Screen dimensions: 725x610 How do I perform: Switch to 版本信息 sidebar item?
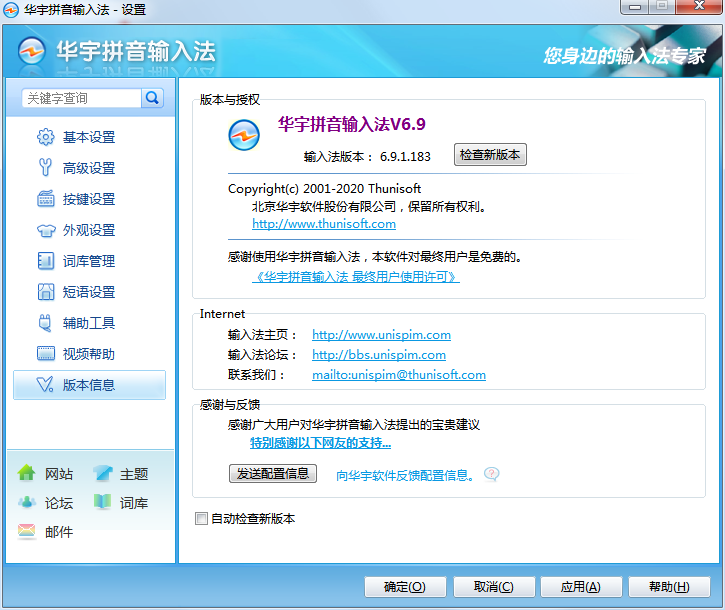89,385
